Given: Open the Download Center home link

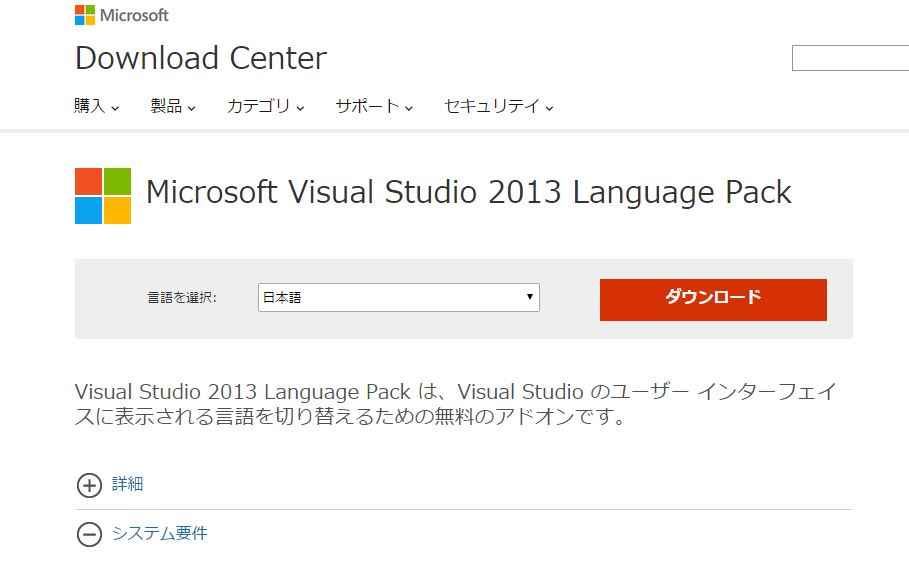Looking at the screenshot, I should pos(201,58).
